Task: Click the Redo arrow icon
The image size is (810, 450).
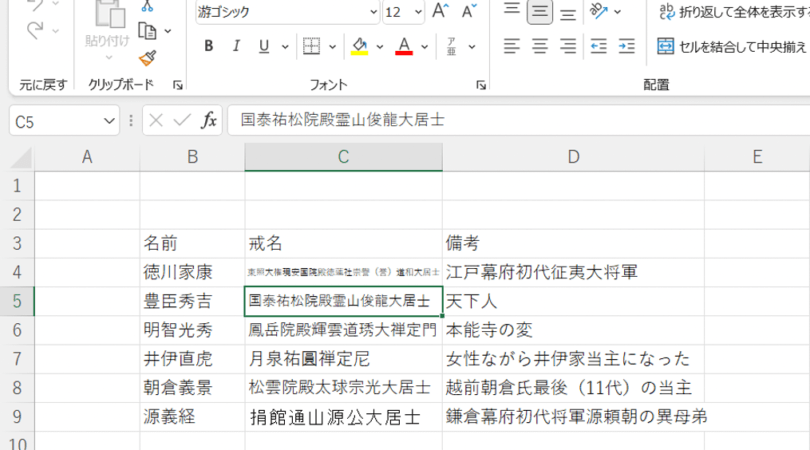Action: [x=35, y=30]
